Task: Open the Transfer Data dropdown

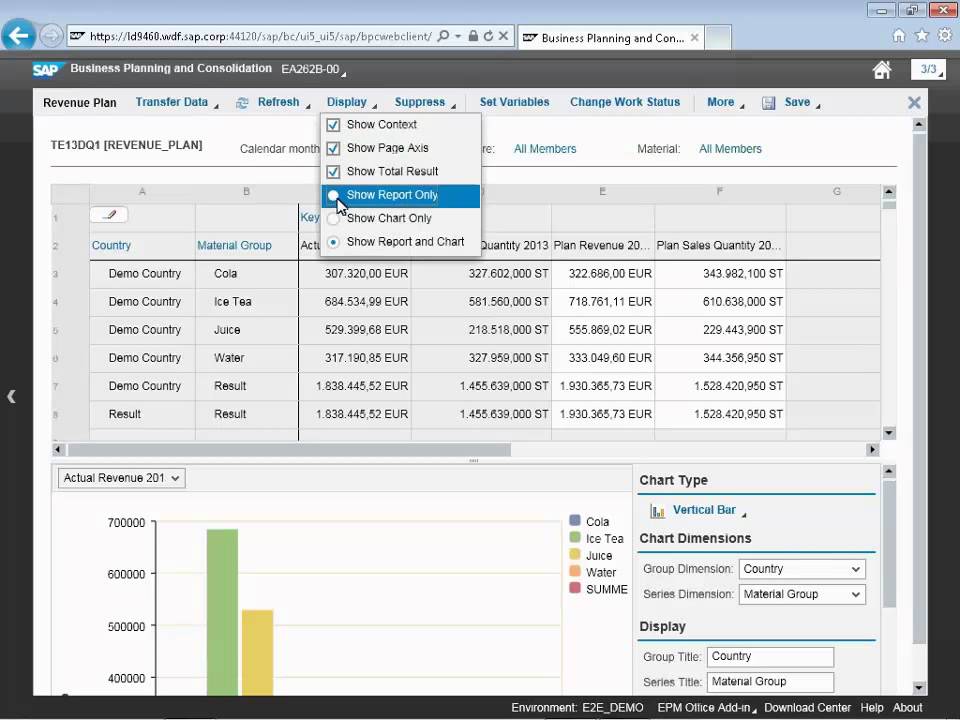Action: (x=177, y=102)
